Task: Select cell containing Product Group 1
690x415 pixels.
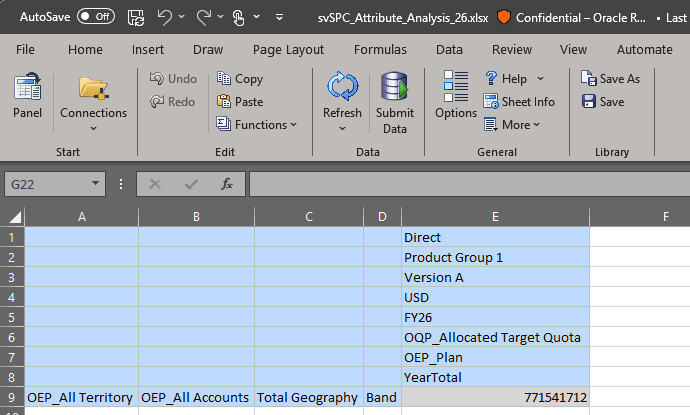Action: [x=495, y=257]
